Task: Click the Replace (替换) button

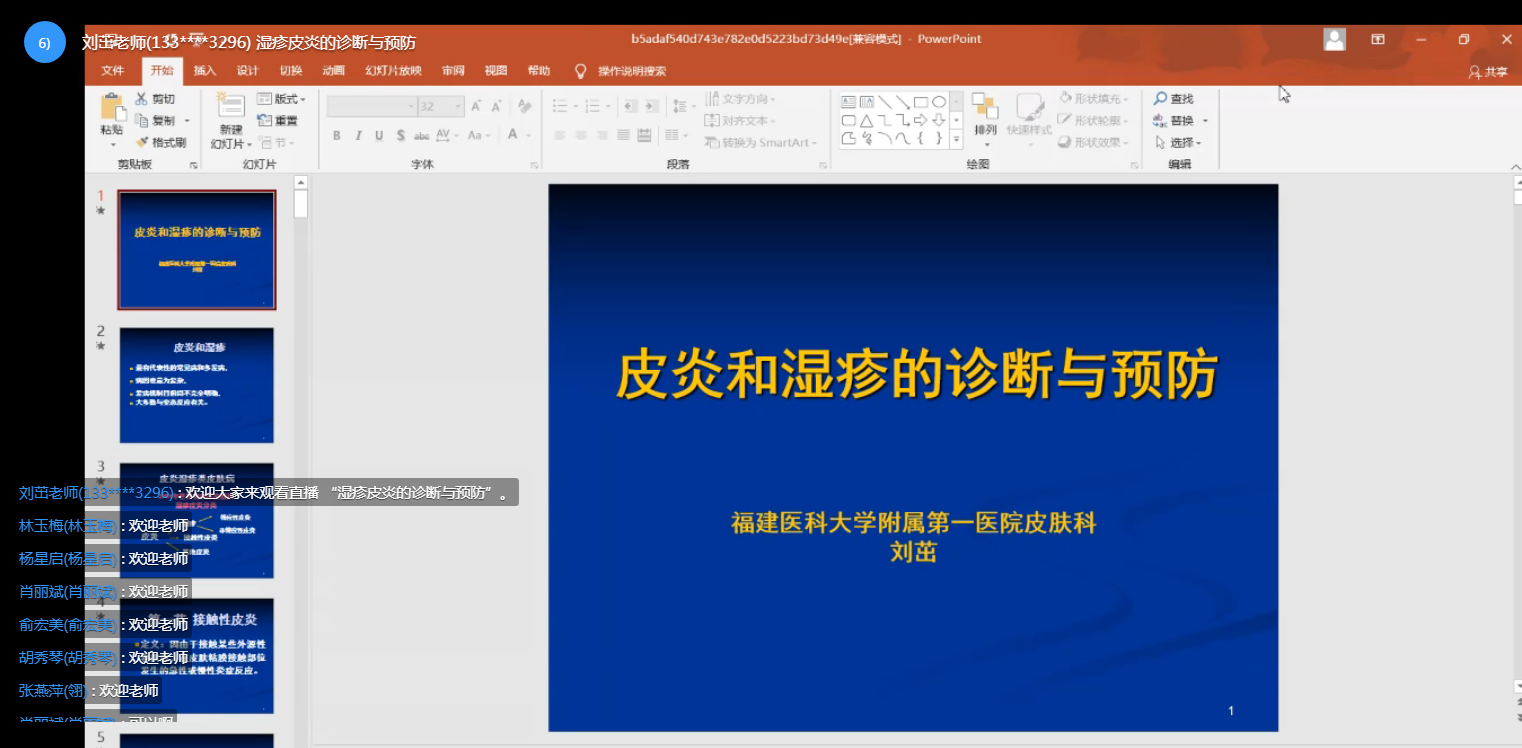Action: coord(1180,121)
